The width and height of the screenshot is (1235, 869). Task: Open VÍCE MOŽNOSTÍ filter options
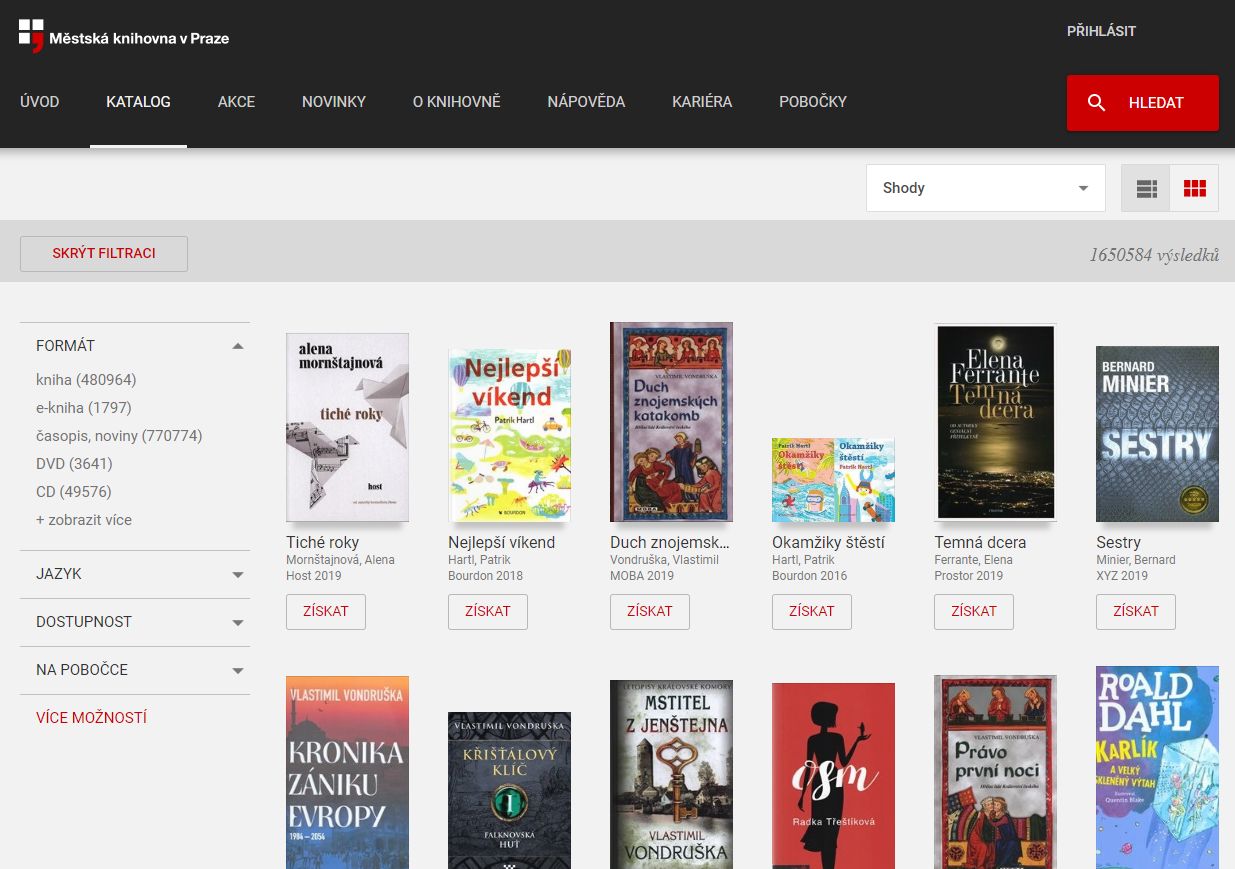point(91,718)
